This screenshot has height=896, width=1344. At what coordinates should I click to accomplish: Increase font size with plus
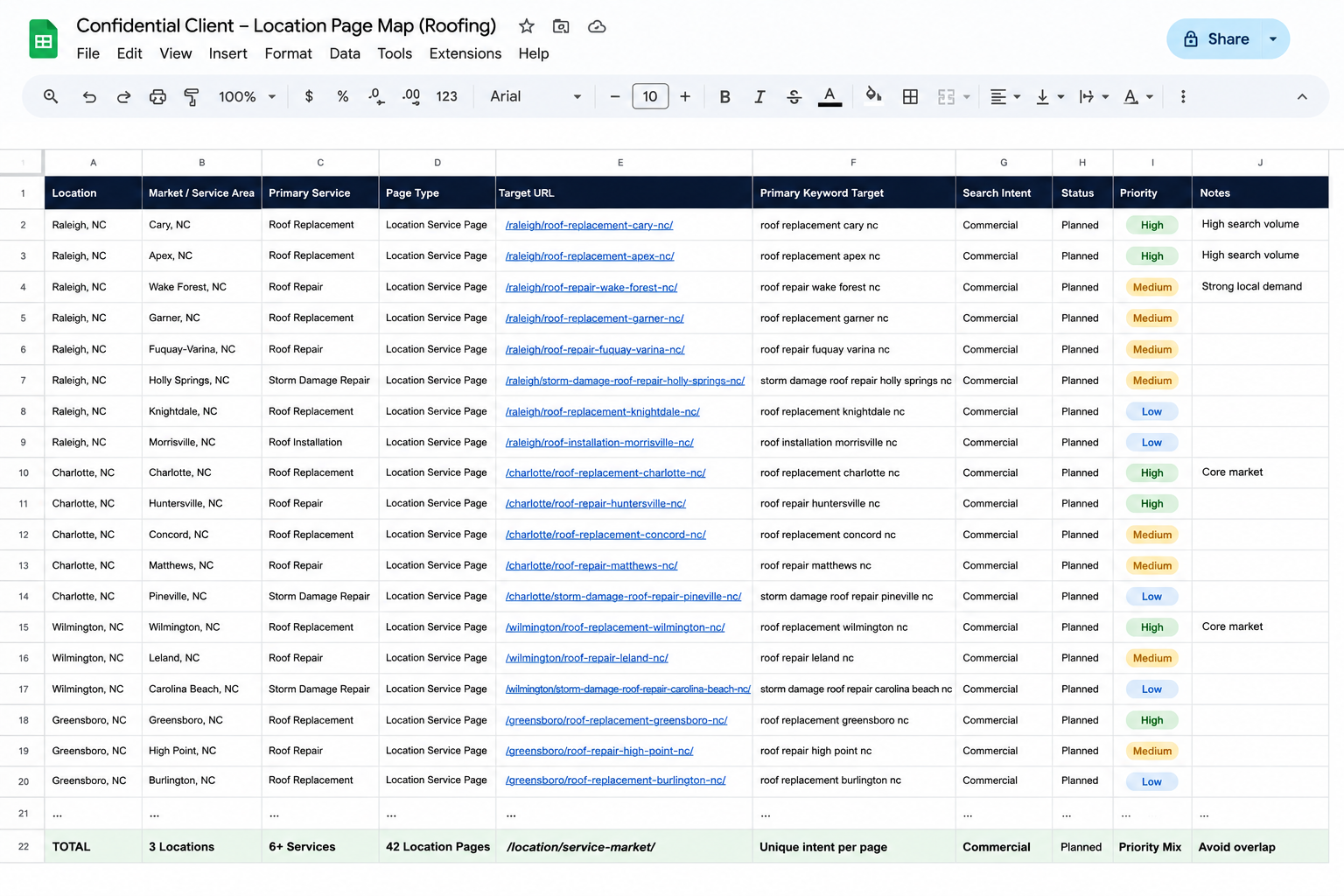[x=685, y=96]
